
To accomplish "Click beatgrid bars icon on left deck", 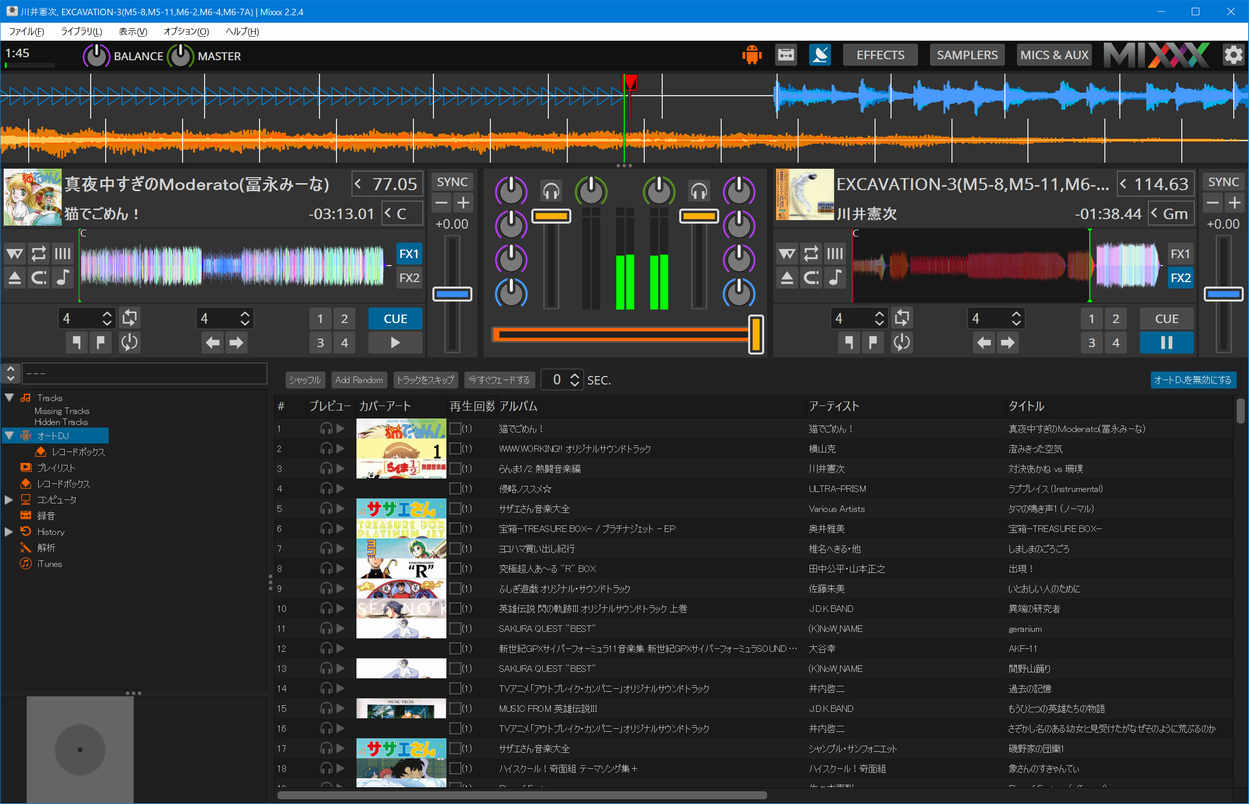I will [x=63, y=254].
